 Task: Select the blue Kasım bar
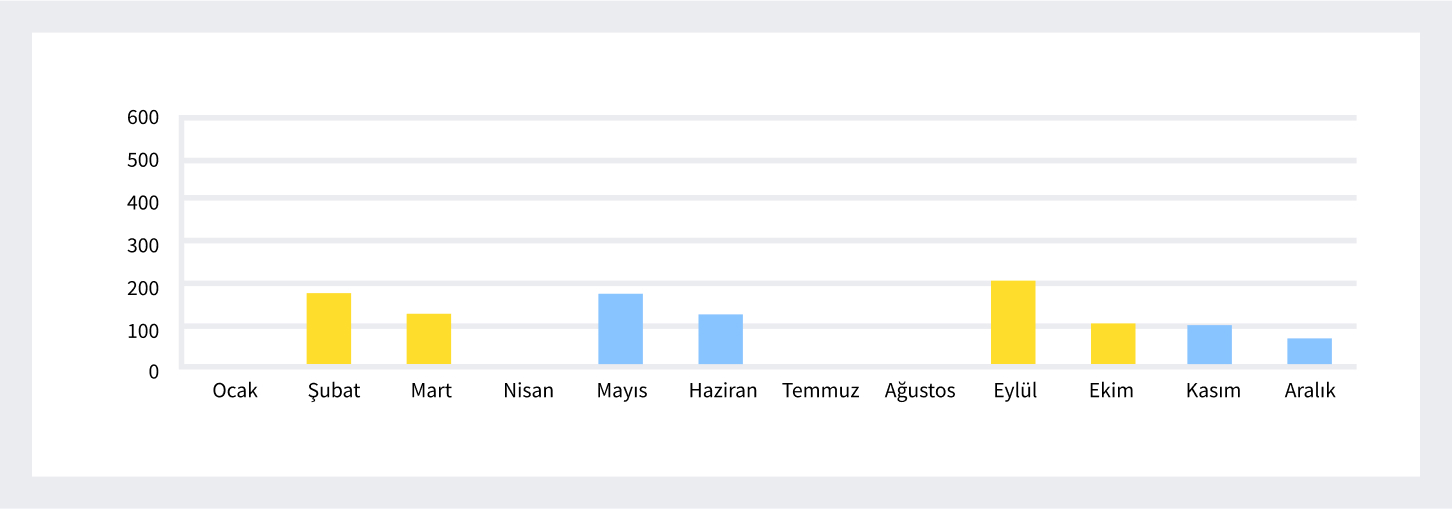(1209, 345)
